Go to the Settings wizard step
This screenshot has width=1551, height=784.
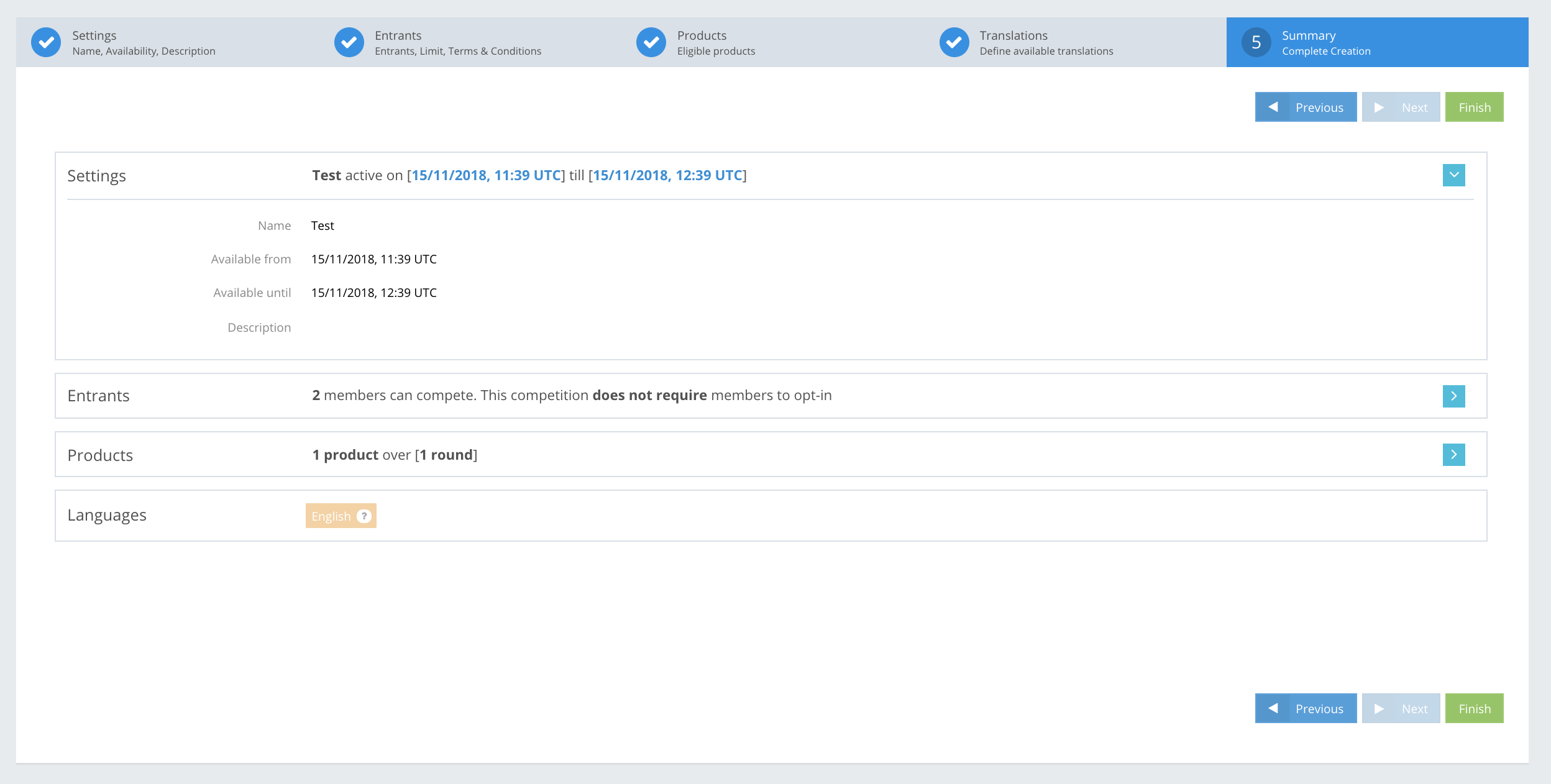[167, 42]
